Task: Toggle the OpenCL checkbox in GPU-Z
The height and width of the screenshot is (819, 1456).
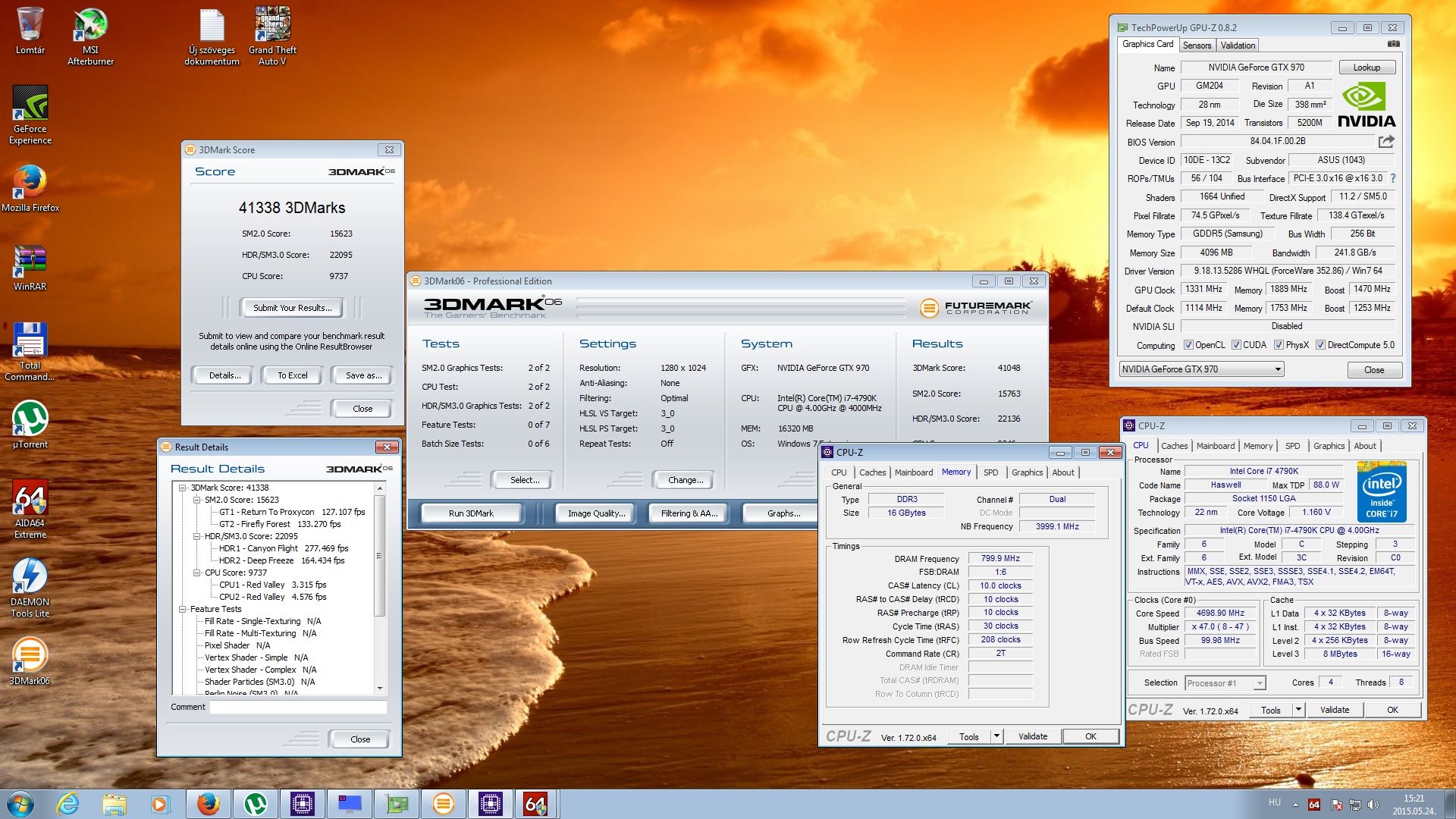Action: pyautogui.click(x=1188, y=345)
